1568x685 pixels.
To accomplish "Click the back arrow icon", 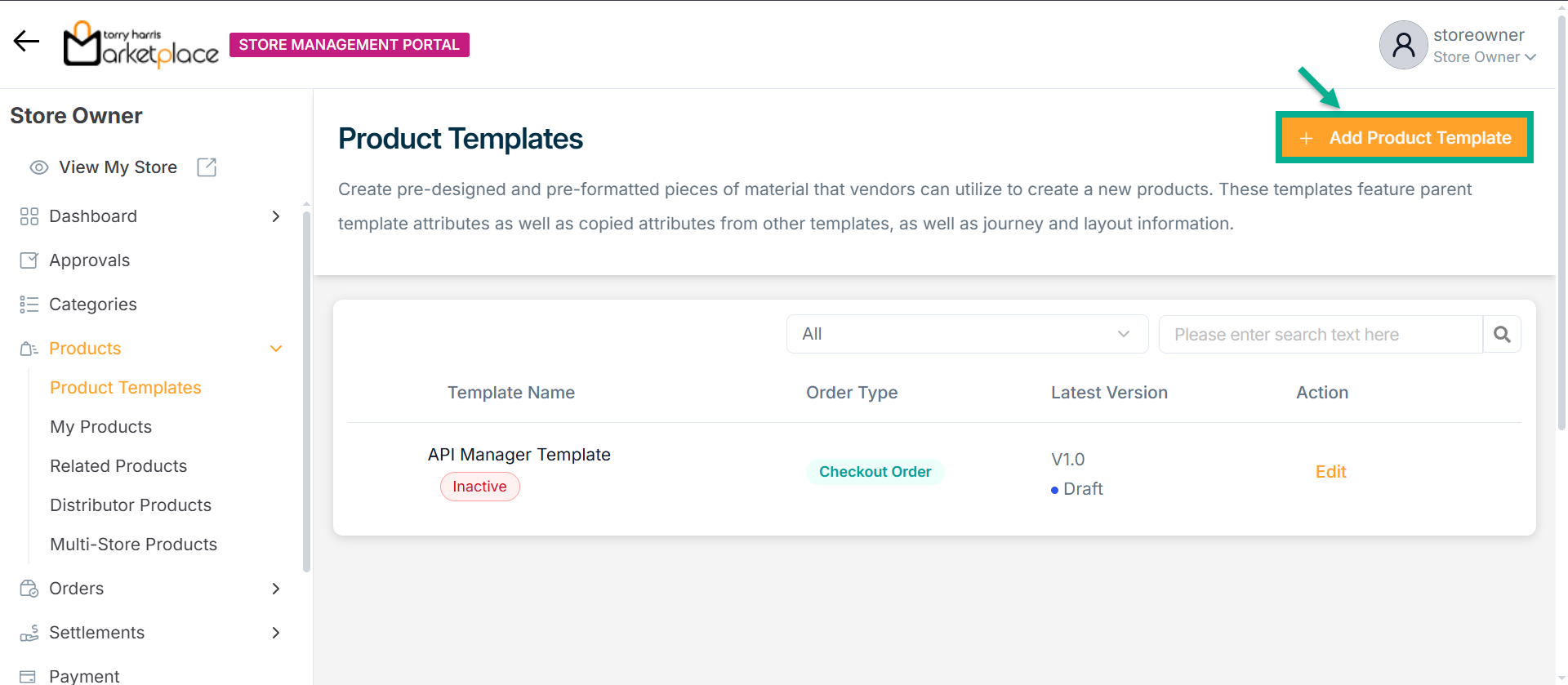I will point(26,42).
